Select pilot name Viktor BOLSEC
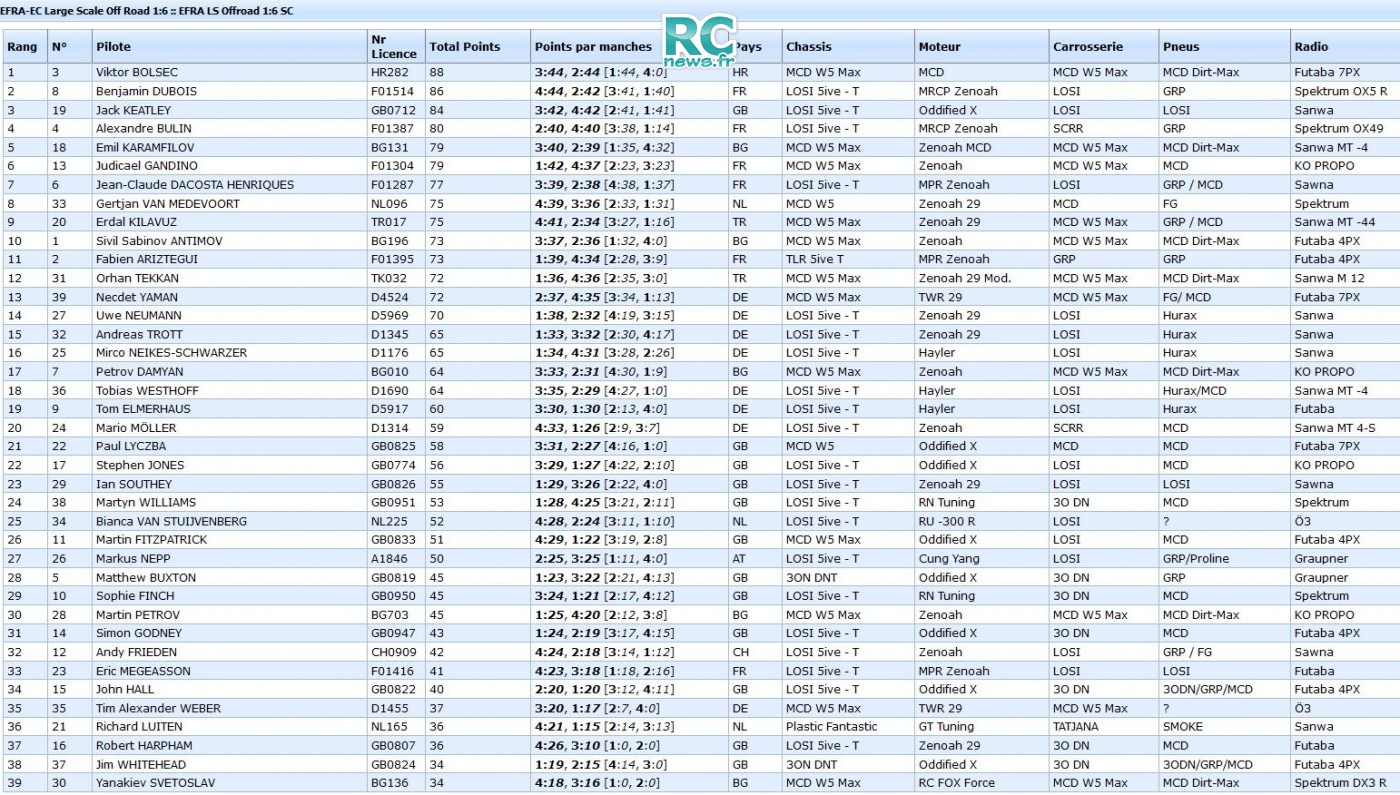This screenshot has width=1400, height=795. point(136,73)
